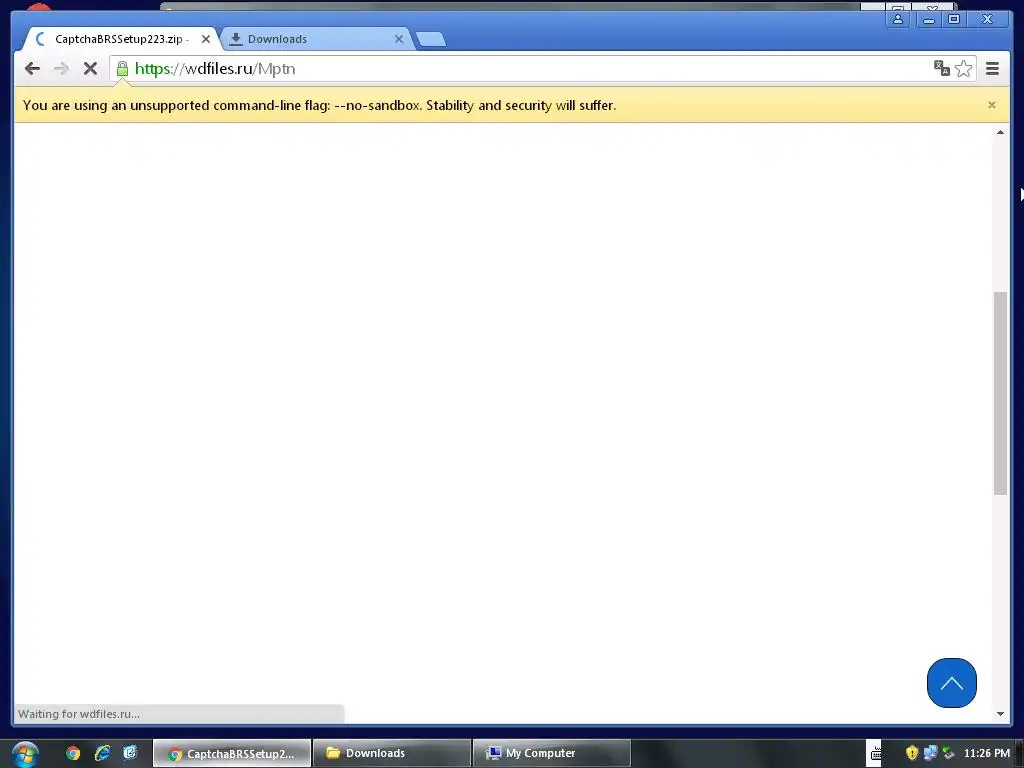This screenshot has width=1024, height=768.
Task: Click the scrollbar up arrow
Action: (1000, 133)
